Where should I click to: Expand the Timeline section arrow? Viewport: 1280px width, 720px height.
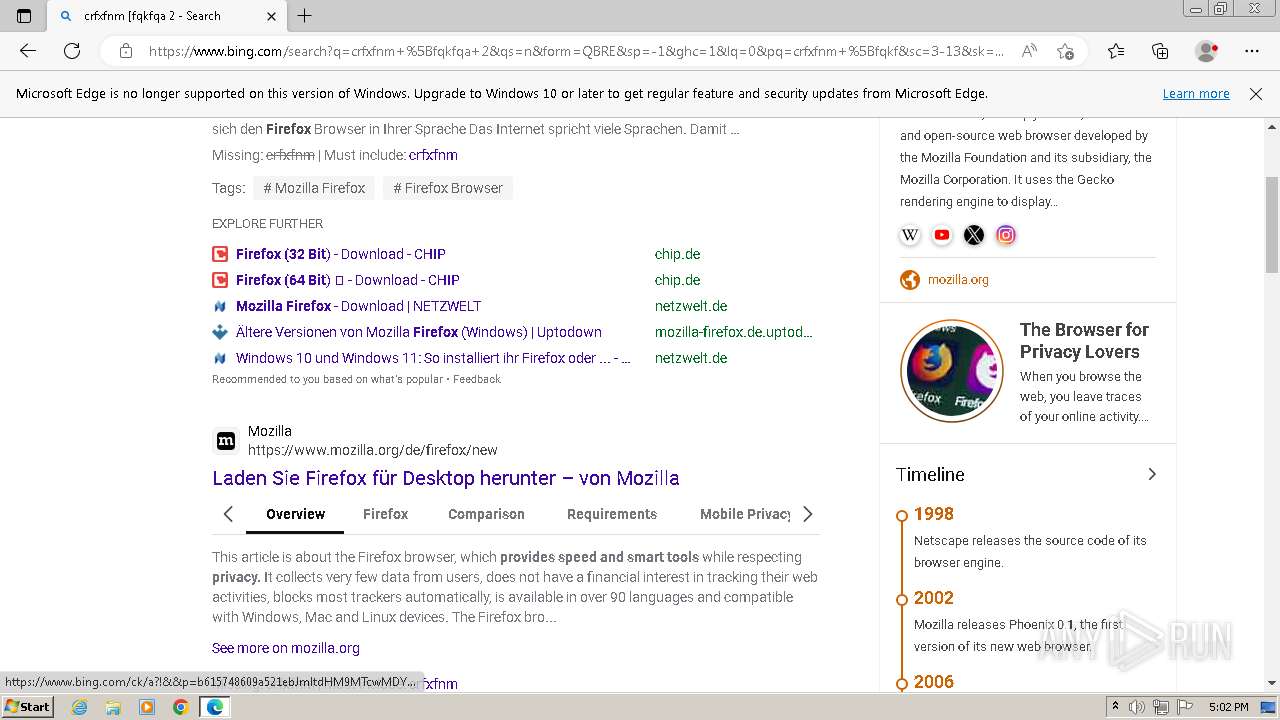click(x=1152, y=474)
